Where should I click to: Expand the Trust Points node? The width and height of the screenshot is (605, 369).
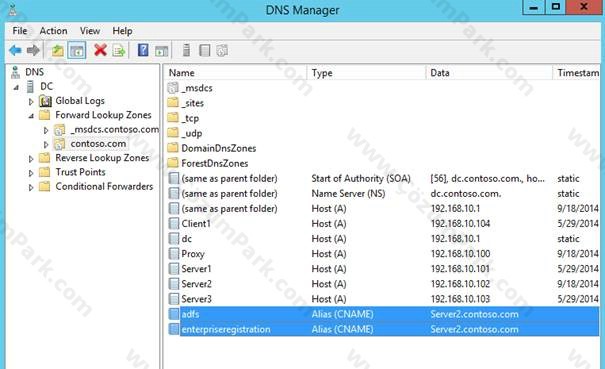pos(31,173)
